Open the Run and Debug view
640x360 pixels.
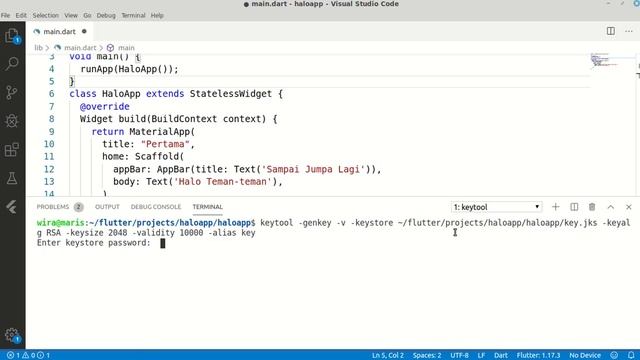point(12,120)
